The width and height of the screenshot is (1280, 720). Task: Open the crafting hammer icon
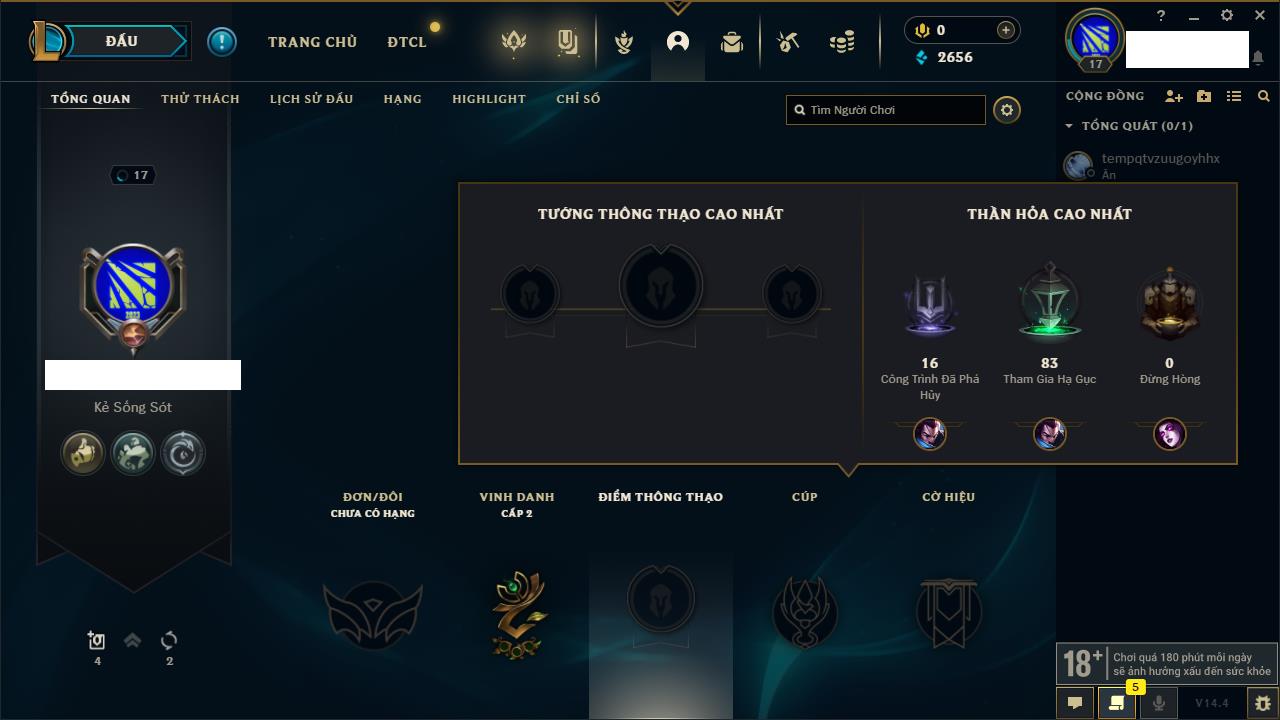[x=788, y=42]
